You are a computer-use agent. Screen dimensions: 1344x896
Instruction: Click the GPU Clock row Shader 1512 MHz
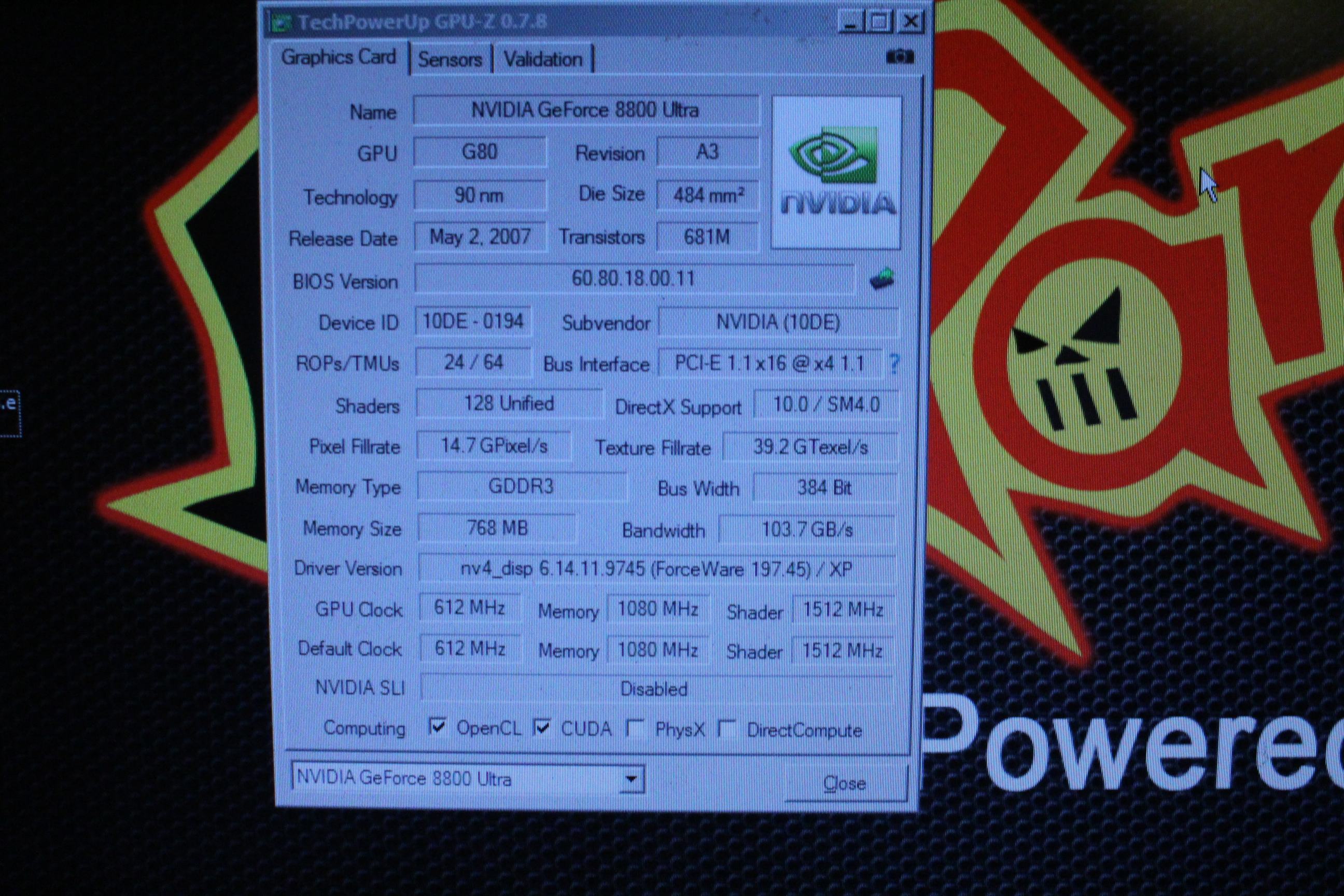point(843,610)
